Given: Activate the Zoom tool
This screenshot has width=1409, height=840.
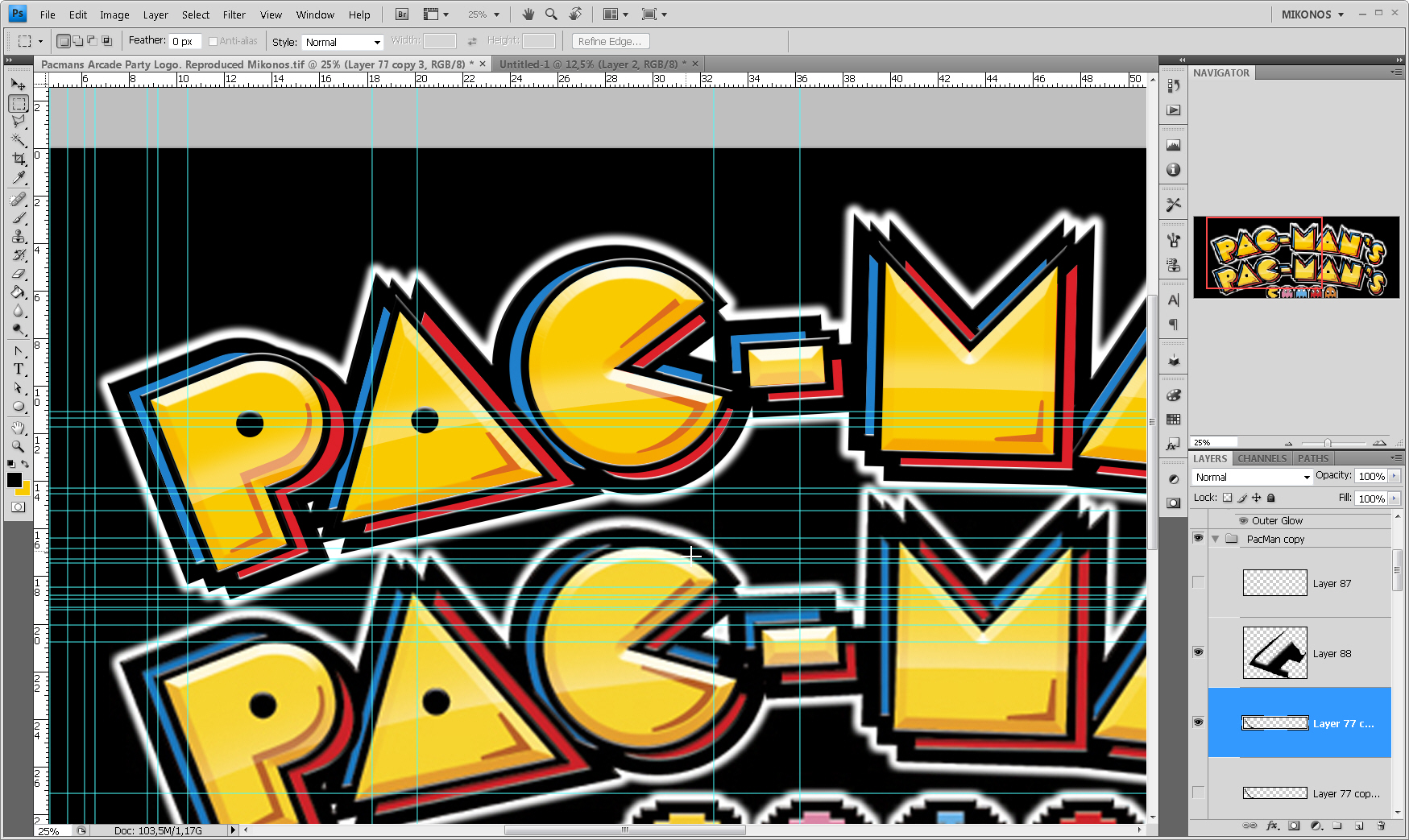Looking at the screenshot, I should (19, 446).
